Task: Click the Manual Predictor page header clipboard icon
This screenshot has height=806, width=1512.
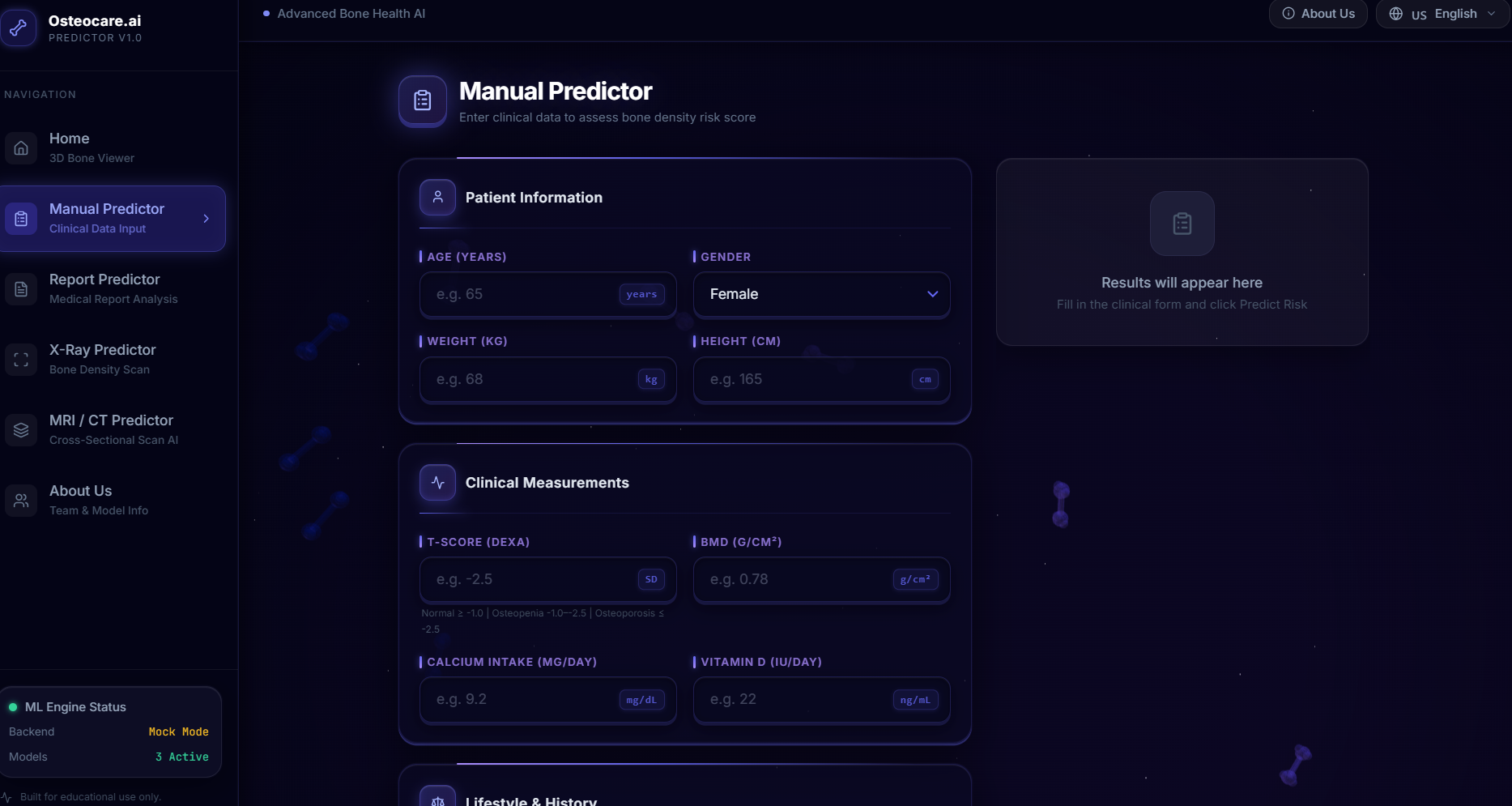Action: point(423,101)
